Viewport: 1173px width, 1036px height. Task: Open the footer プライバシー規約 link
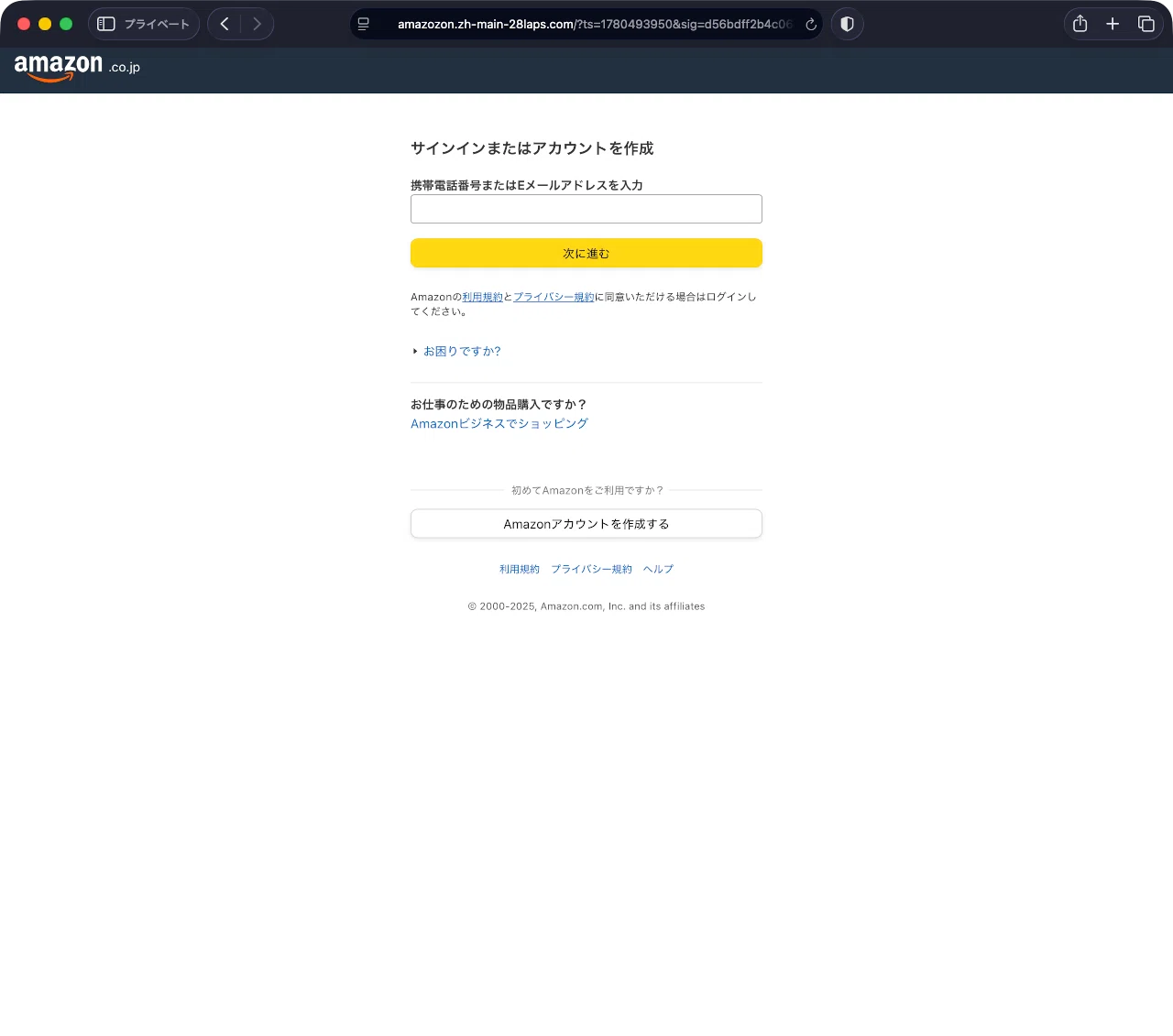click(x=591, y=569)
